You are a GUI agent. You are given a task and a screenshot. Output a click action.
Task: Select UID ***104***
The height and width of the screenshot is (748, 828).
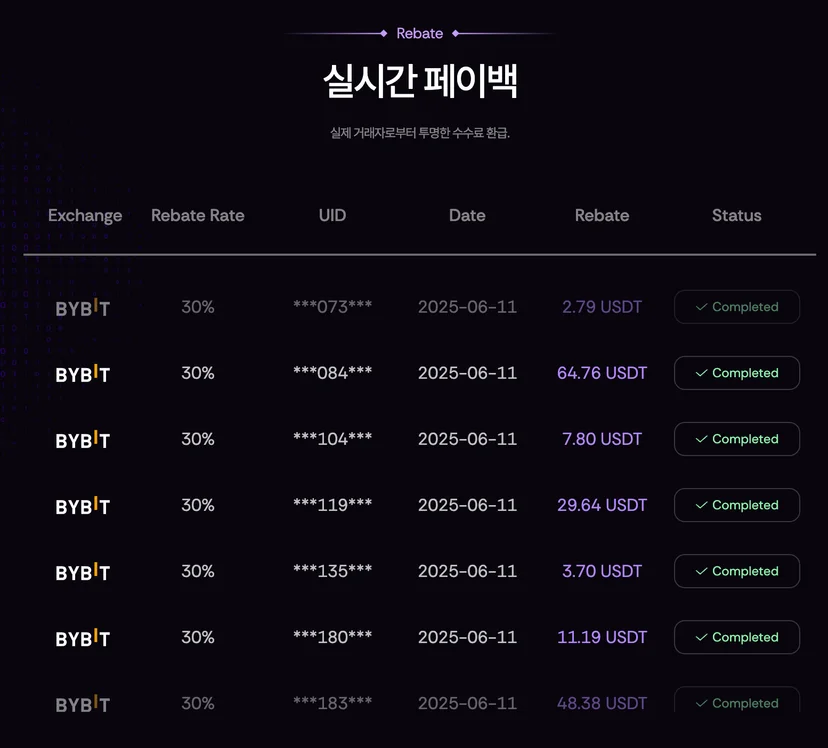(x=333, y=438)
